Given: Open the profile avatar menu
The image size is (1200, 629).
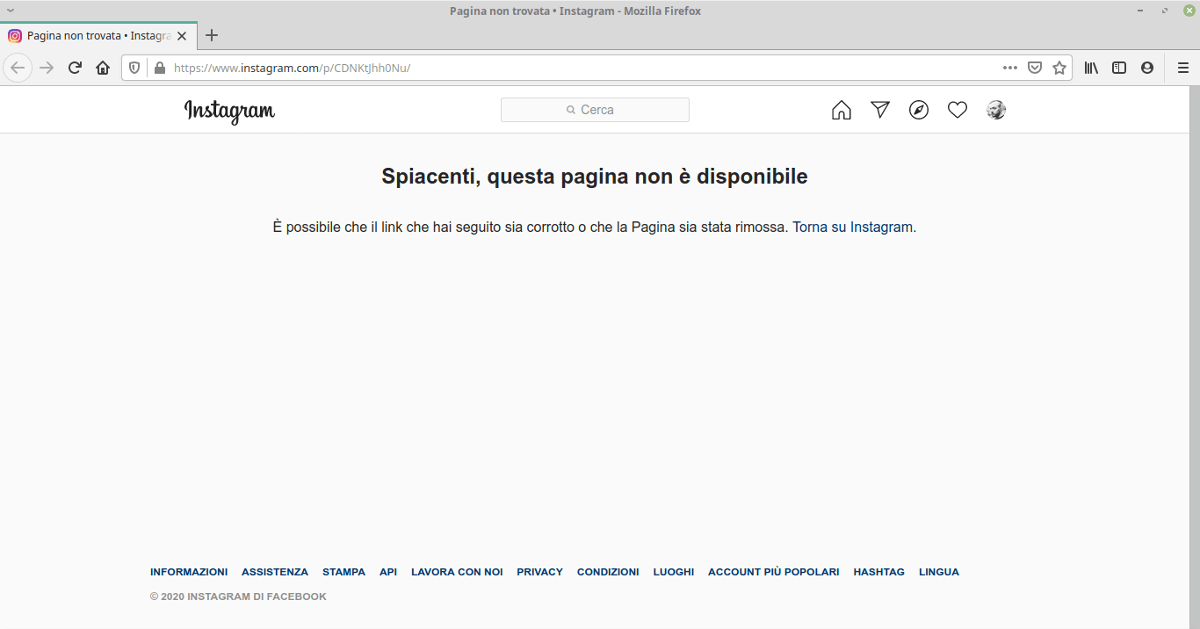Looking at the screenshot, I should (x=996, y=110).
